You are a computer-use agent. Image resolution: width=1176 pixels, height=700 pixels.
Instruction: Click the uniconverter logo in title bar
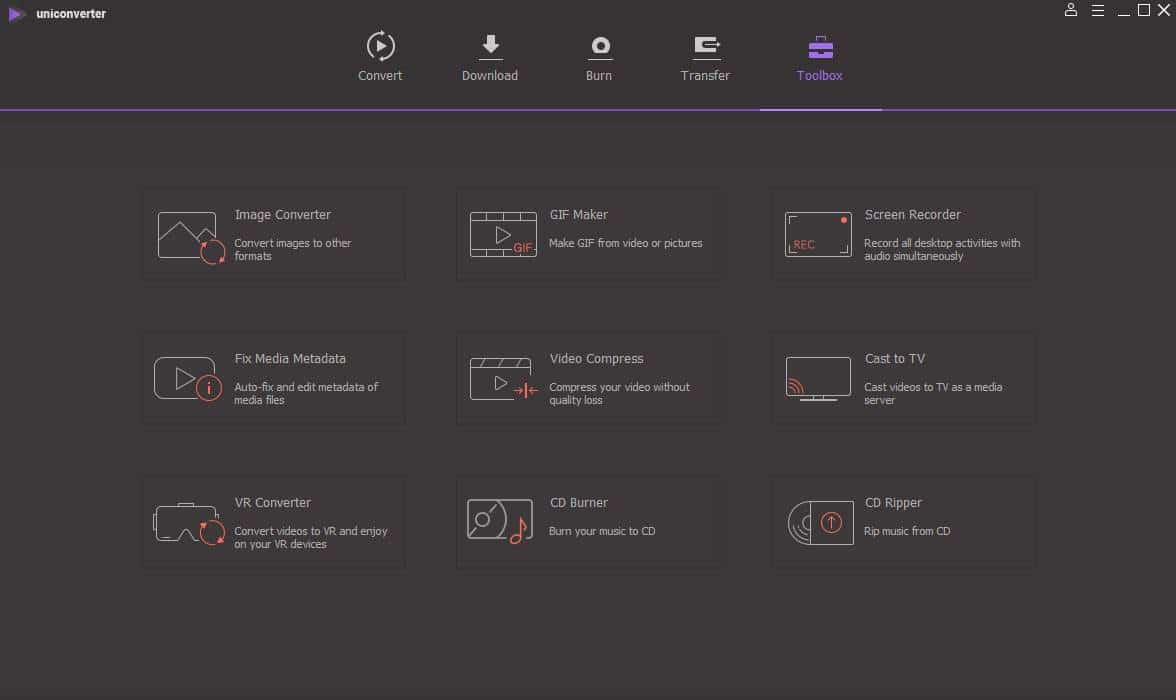pos(17,14)
